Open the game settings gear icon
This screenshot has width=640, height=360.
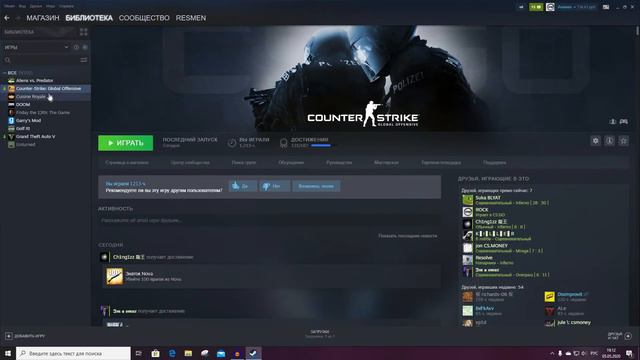[596, 141]
